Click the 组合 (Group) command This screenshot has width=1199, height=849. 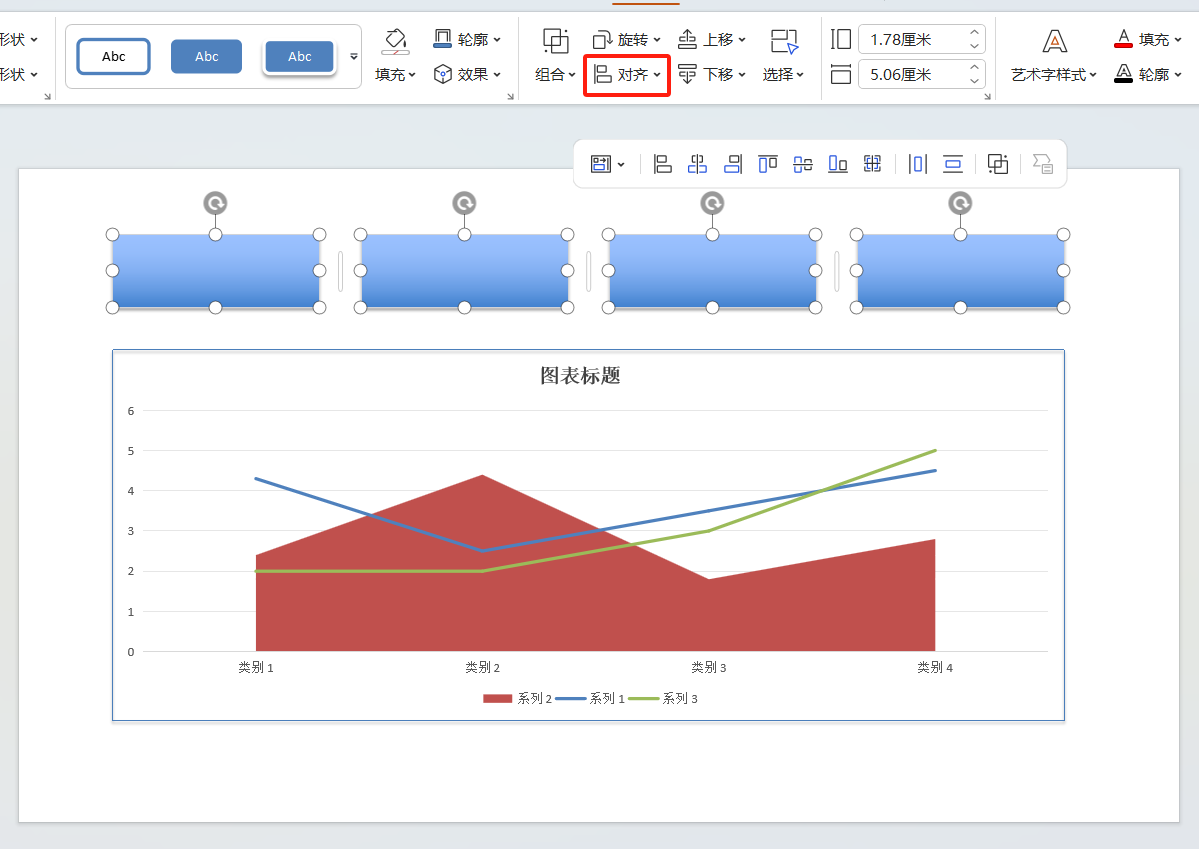click(x=554, y=73)
